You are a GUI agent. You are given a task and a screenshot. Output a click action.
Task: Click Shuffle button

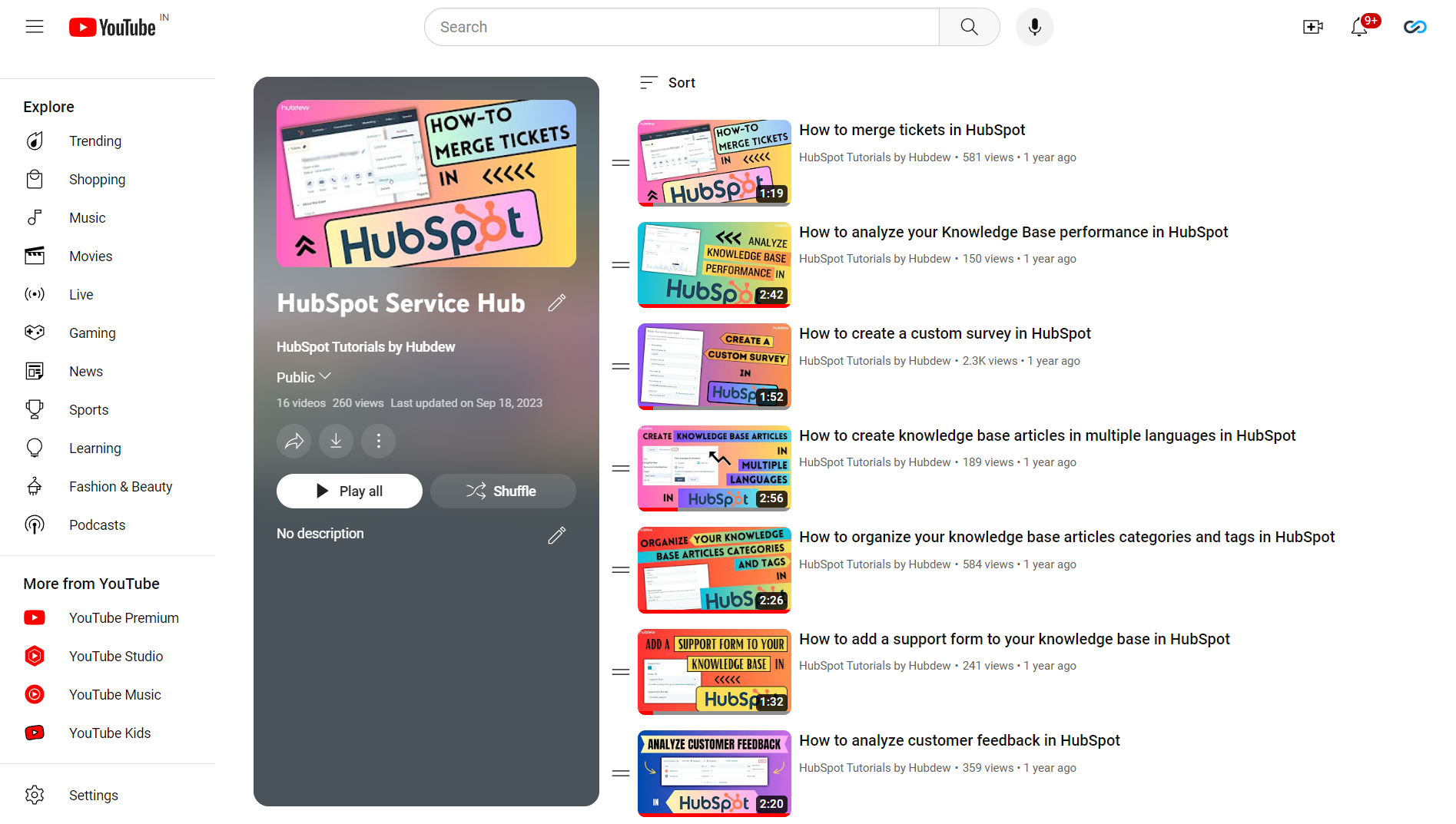pyautogui.click(x=503, y=491)
